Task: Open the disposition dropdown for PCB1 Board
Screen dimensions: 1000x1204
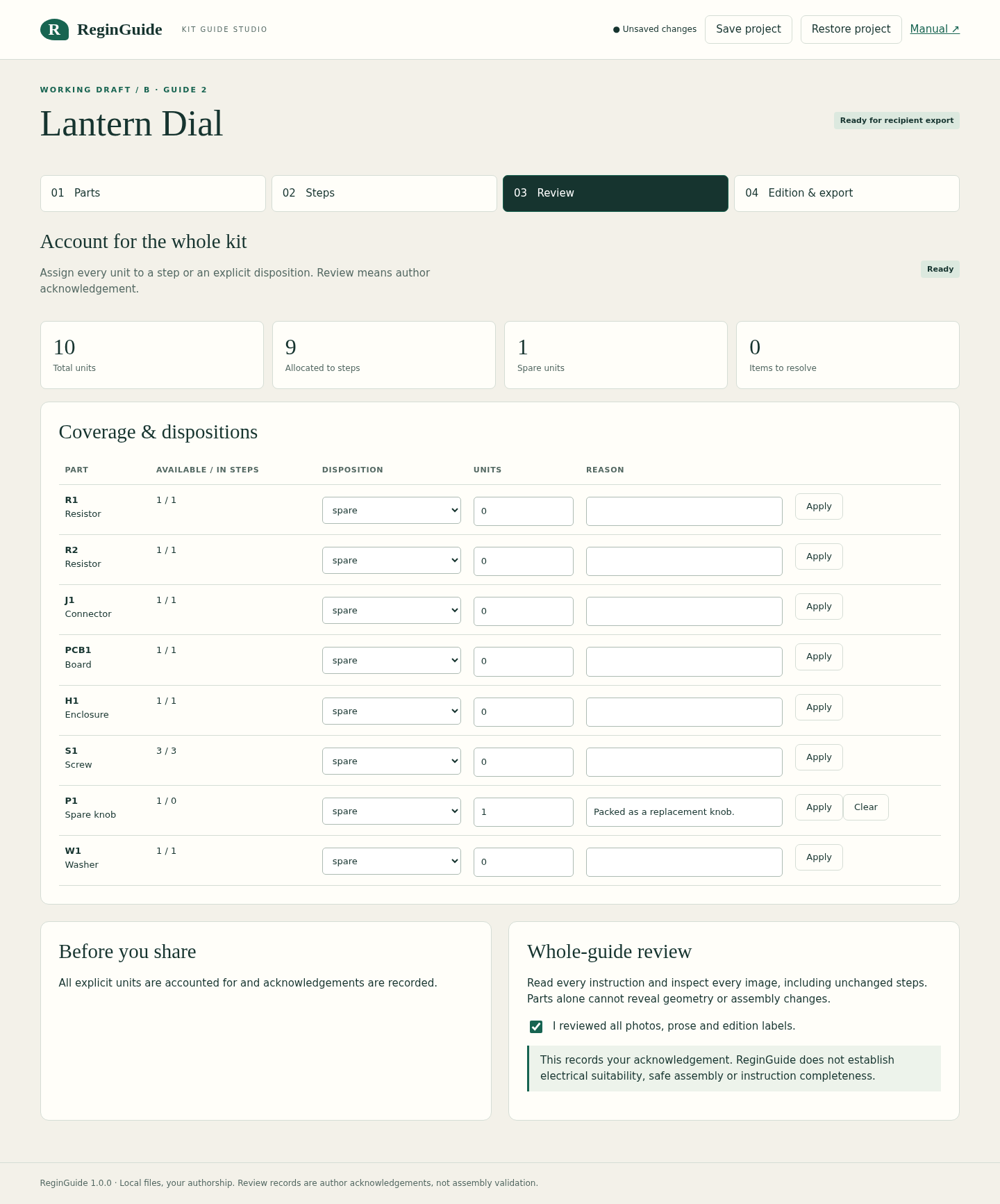Action: click(x=392, y=660)
